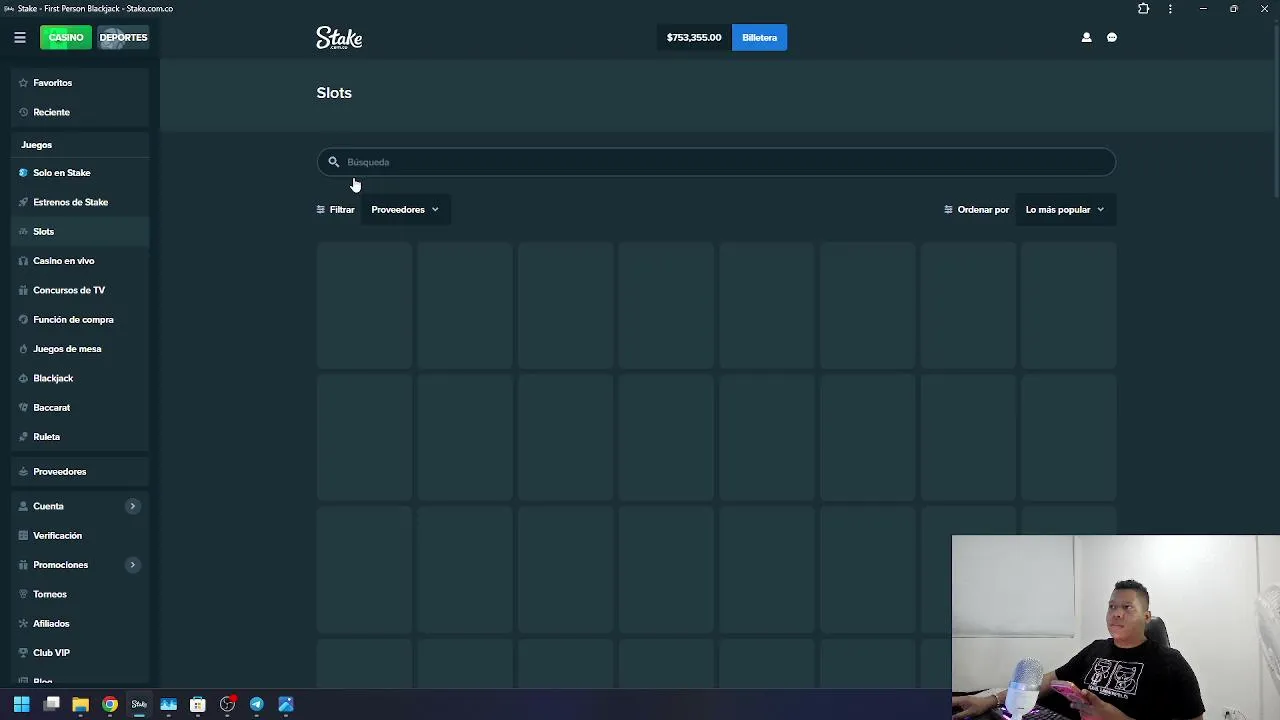Open the browser three-dot menu
Viewport: 1280px width, 720px height.
1170,9
